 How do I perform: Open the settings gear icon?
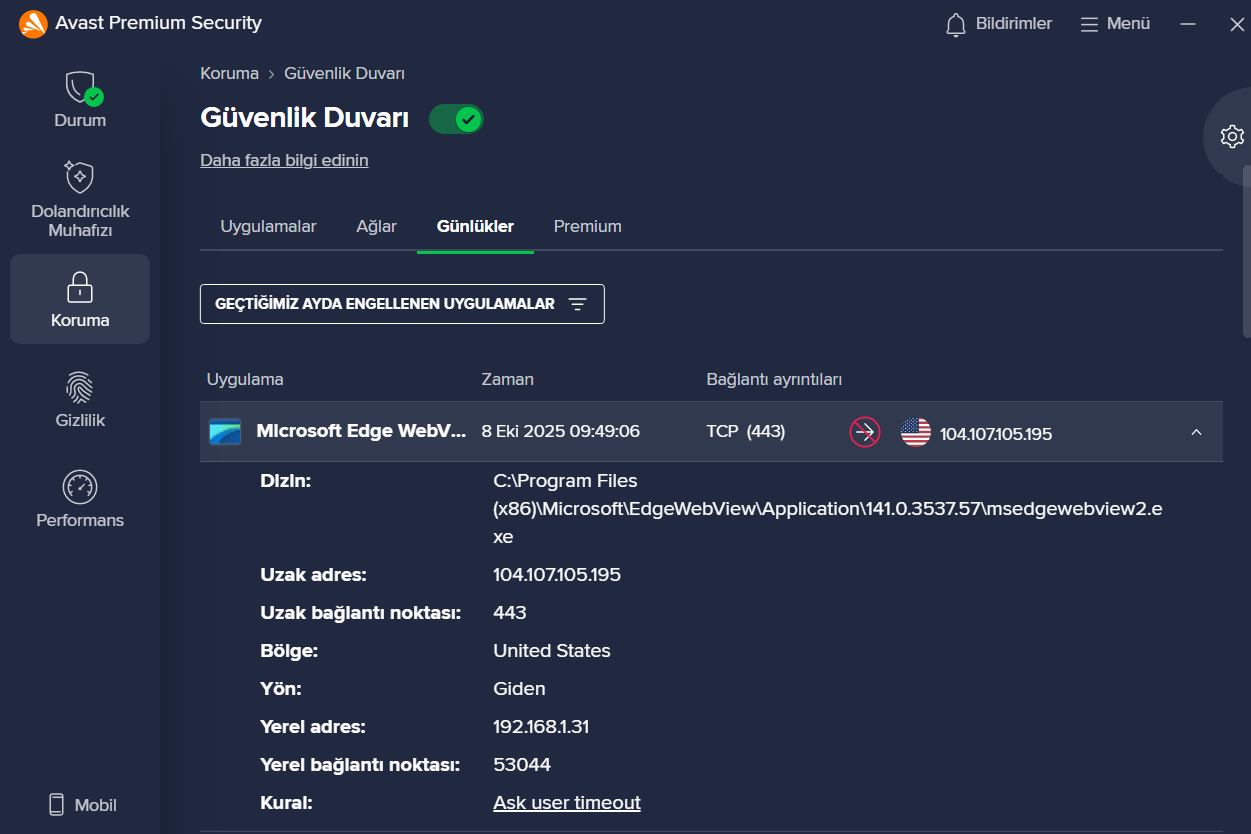tap(1232, 137)
